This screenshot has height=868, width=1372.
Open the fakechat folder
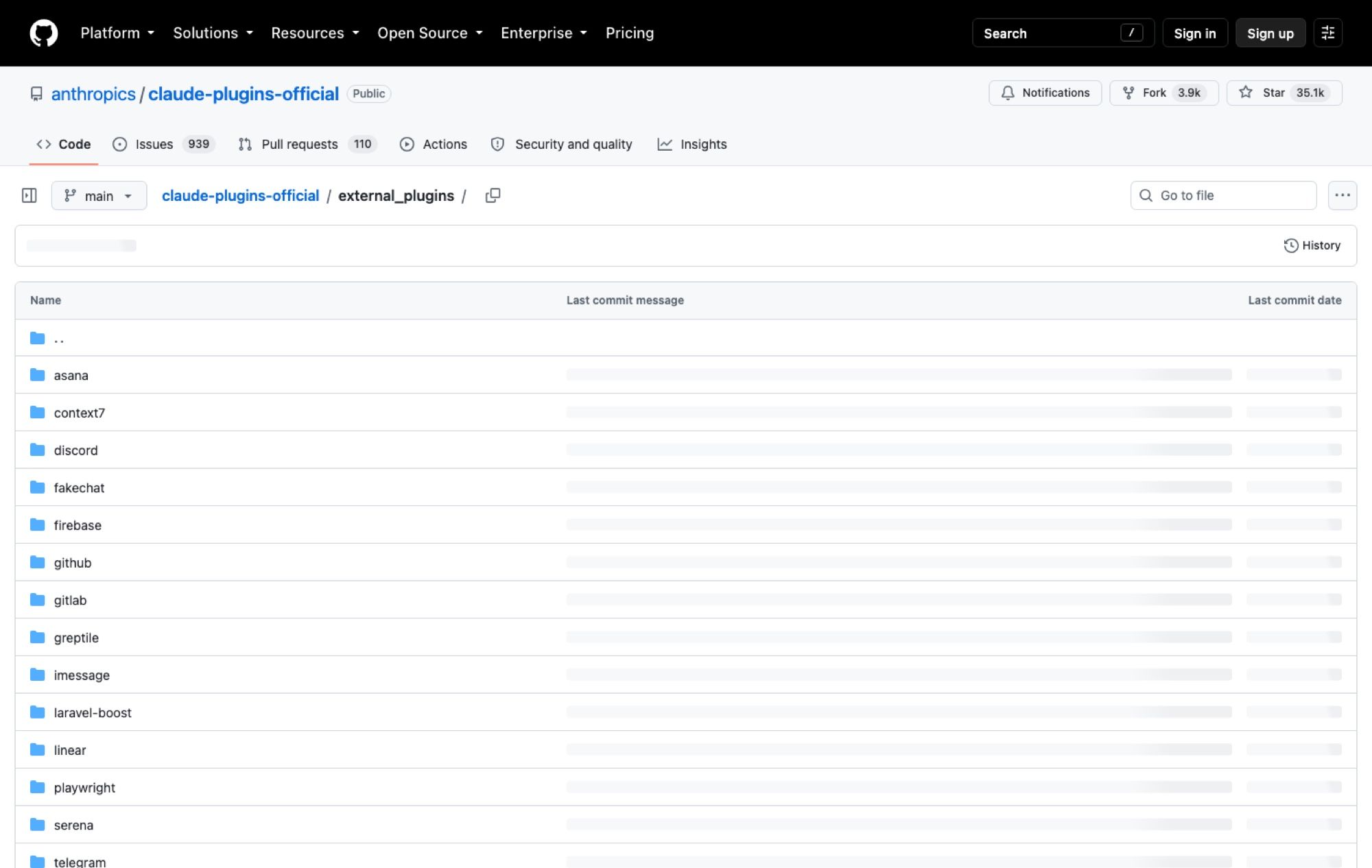pos(80,487)
